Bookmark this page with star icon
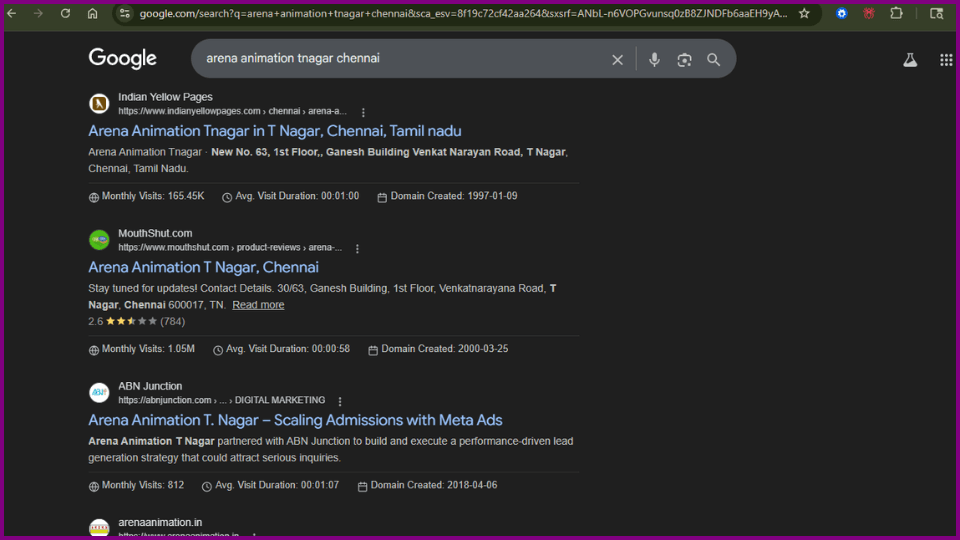Viewport: 960px width, 540px height. pos(804,14)
